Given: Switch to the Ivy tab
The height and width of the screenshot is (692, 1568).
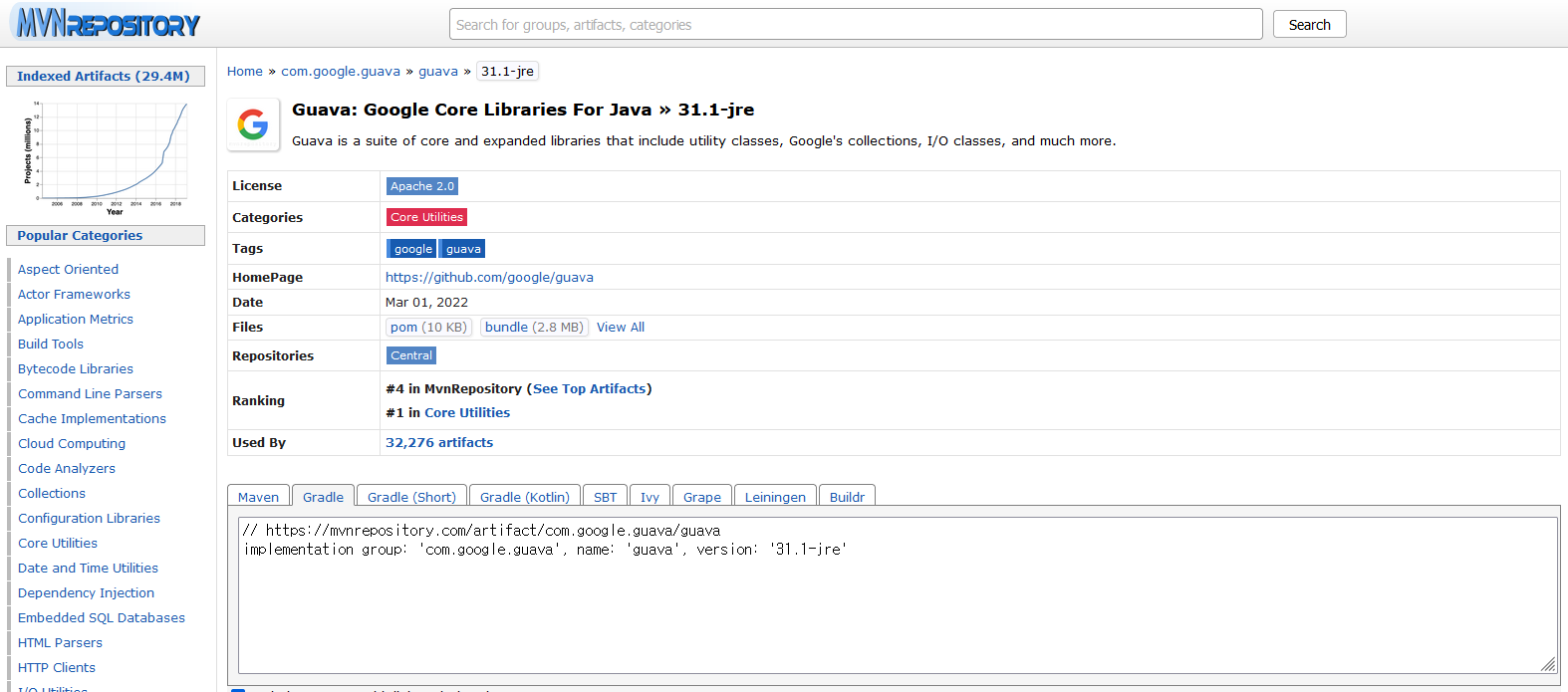Looking at the screenshot, I should click(650, 496).
